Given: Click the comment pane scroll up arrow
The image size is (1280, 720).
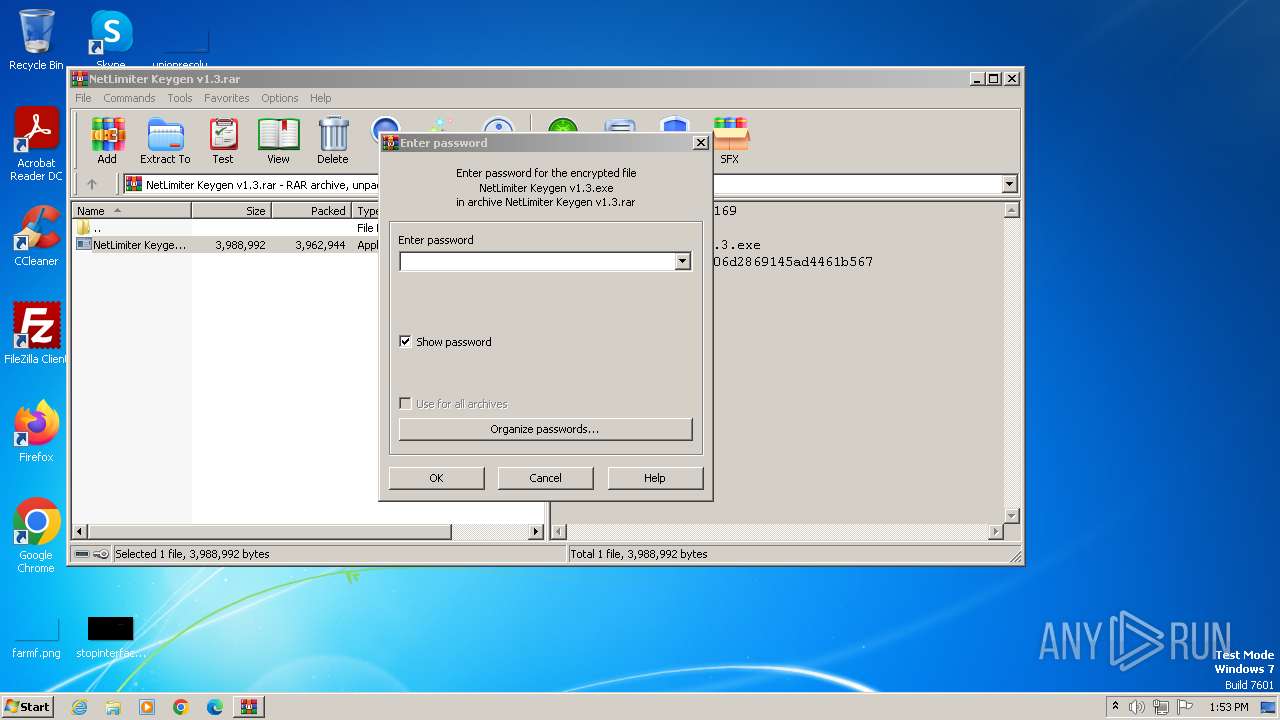Looking at the screenshot, I should click(1011, 211).
